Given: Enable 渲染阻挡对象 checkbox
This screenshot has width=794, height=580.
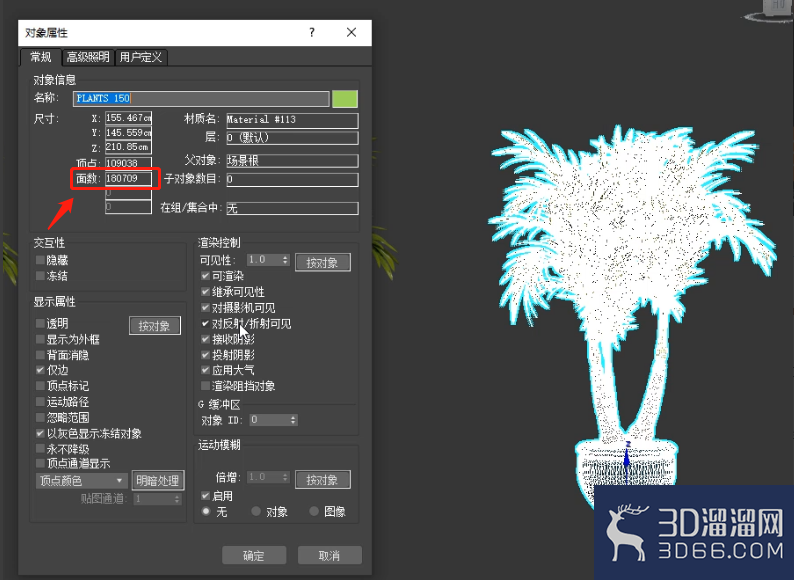Looking at the screenshot, I should [x=205, y=385].
